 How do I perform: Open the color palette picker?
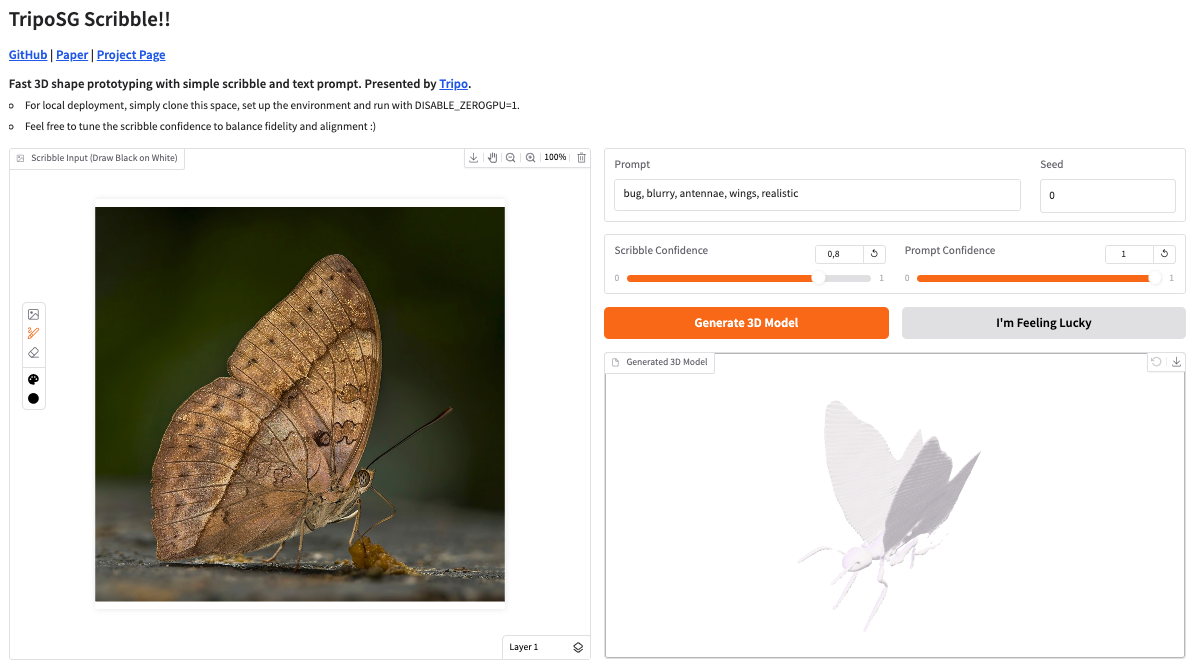click(33, 379)
